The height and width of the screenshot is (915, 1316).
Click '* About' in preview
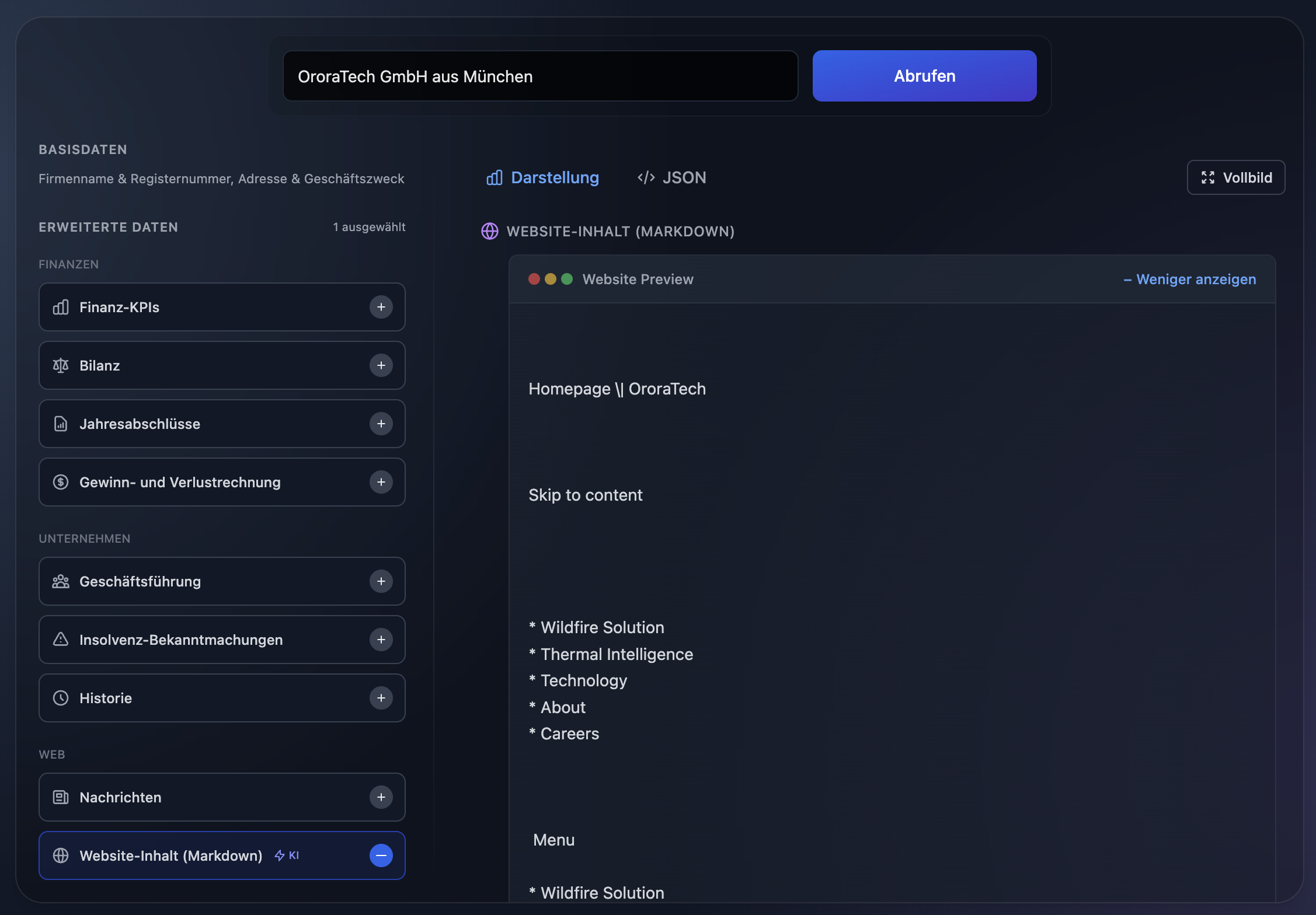click(x=557, y=707)
